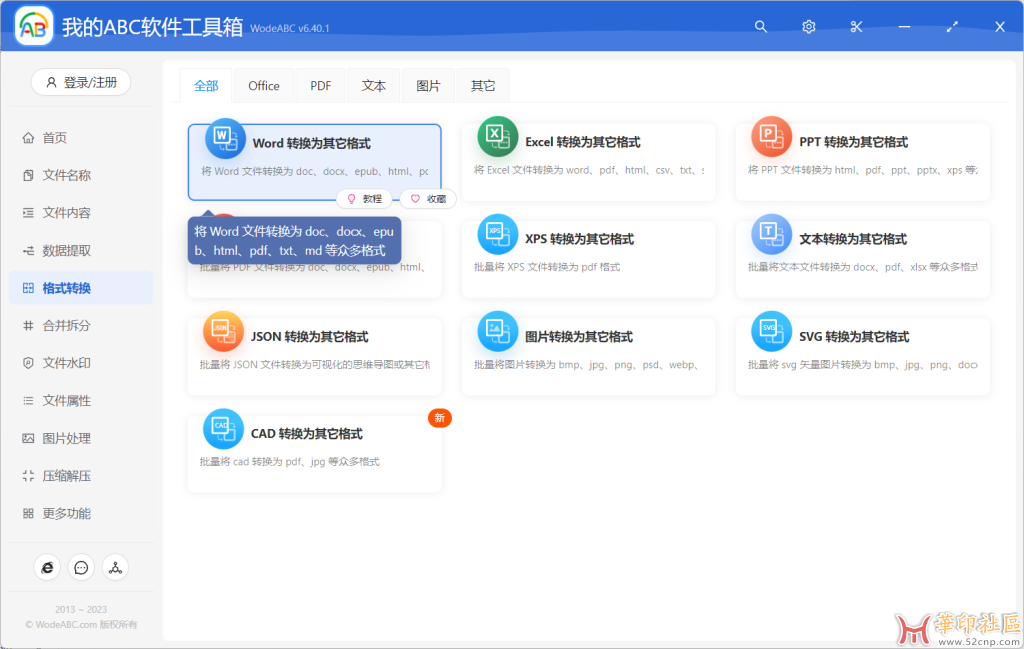Select the JSON conversion tool icon
The height and width of the screenshot is (649, 1024).
click(x=223, y=332)
